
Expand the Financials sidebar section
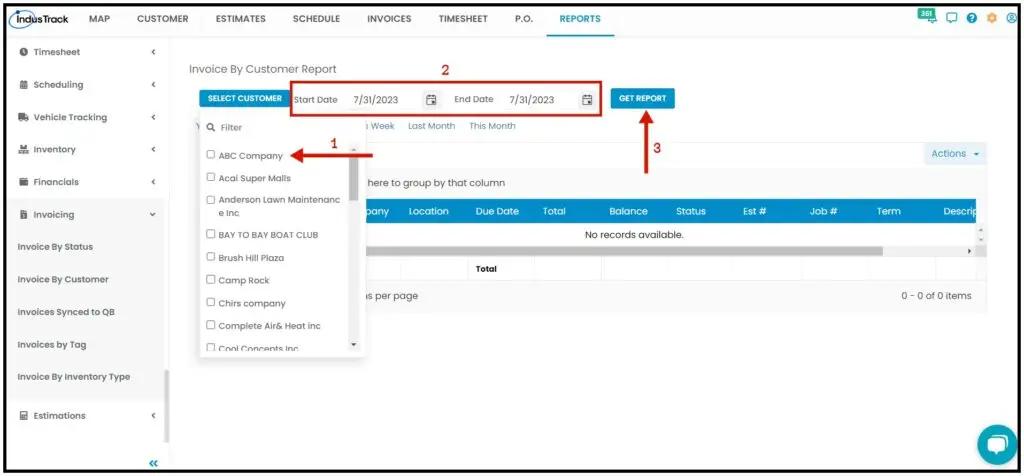click(153, 182)
